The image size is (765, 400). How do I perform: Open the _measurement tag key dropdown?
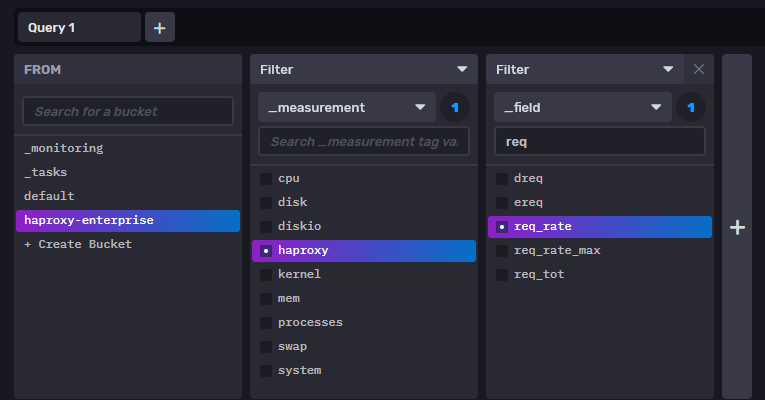(x=347, y=107)
